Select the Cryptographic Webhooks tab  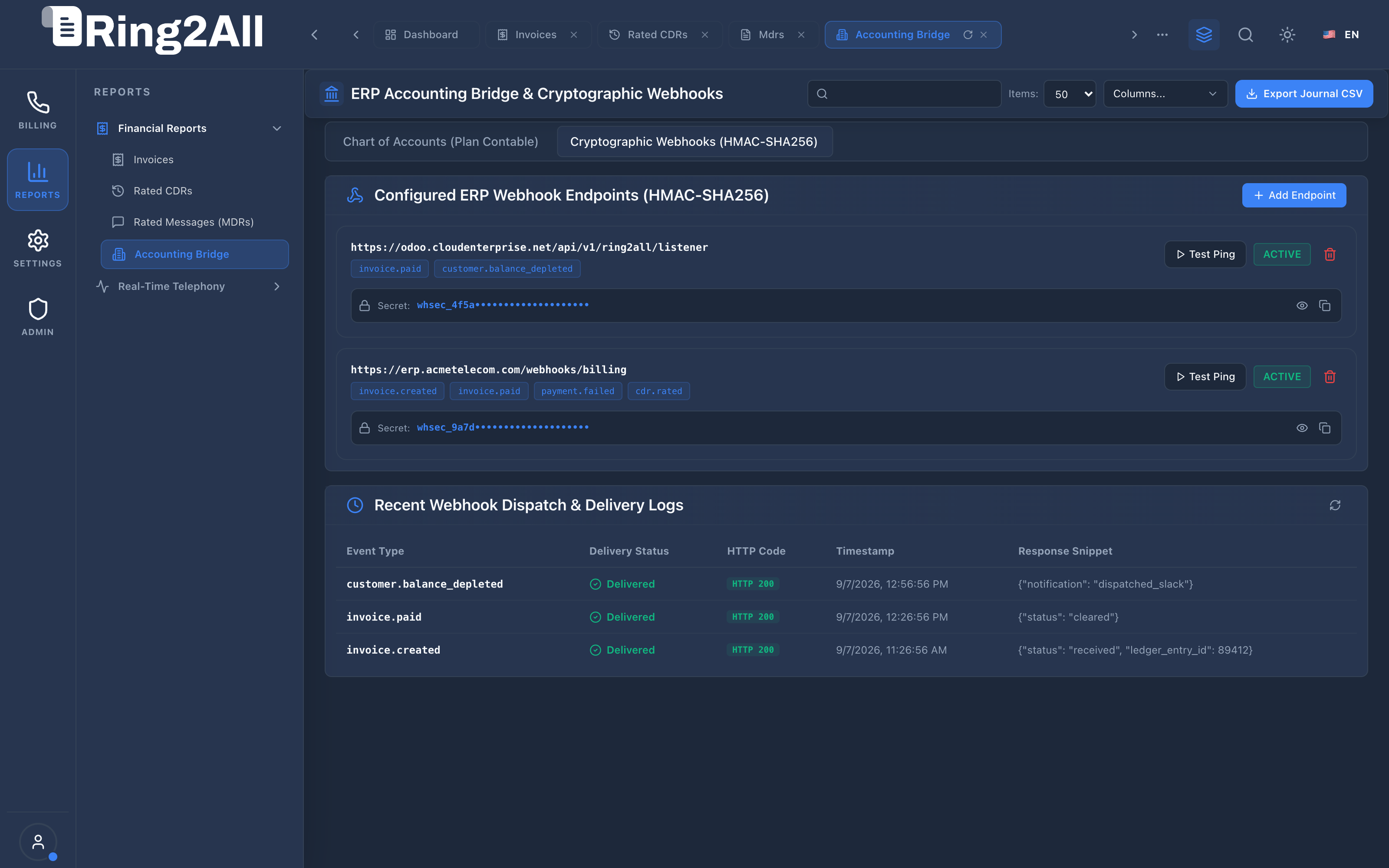click(694, 141)
